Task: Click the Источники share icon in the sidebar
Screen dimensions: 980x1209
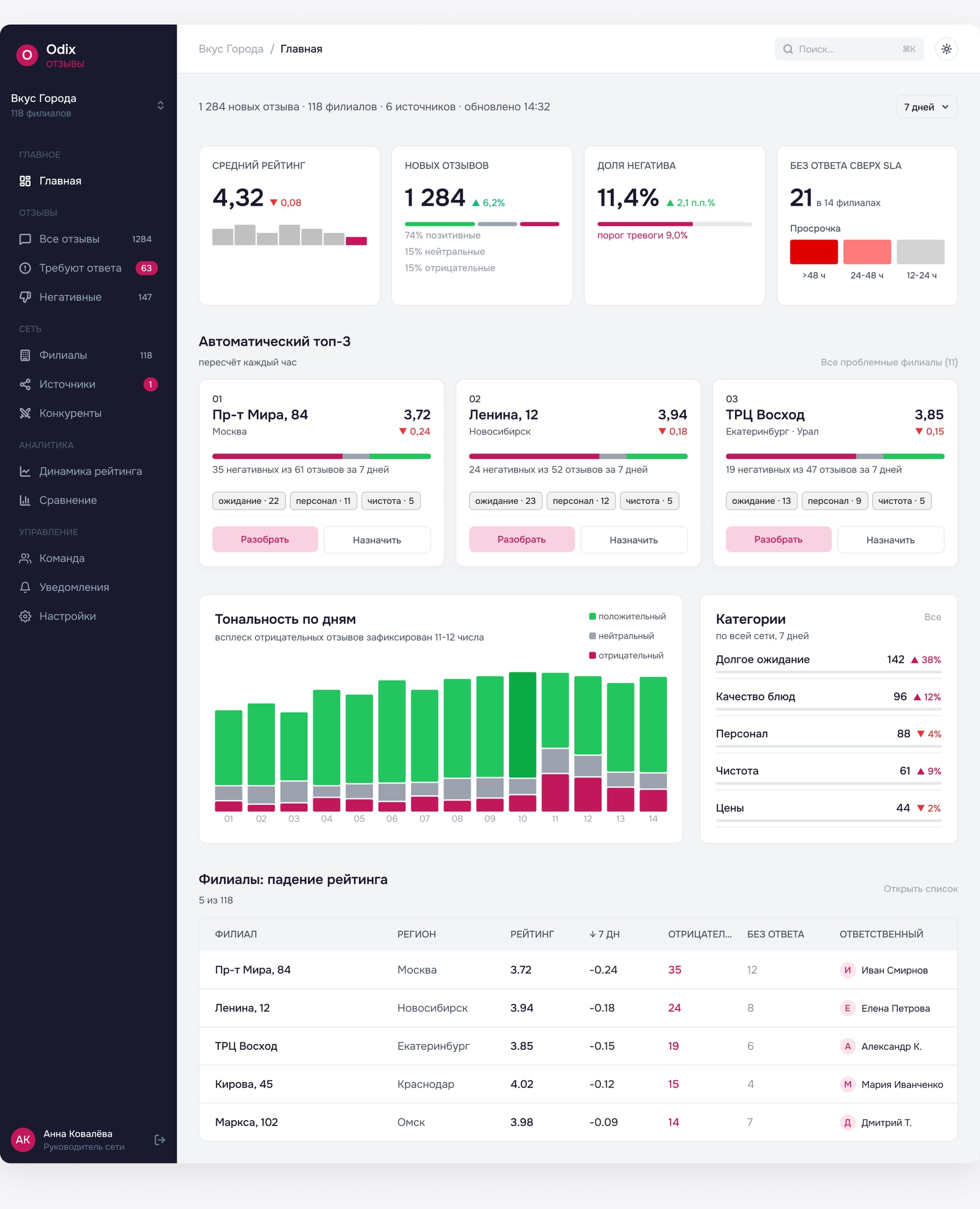Action: click(x=25, y=385)
